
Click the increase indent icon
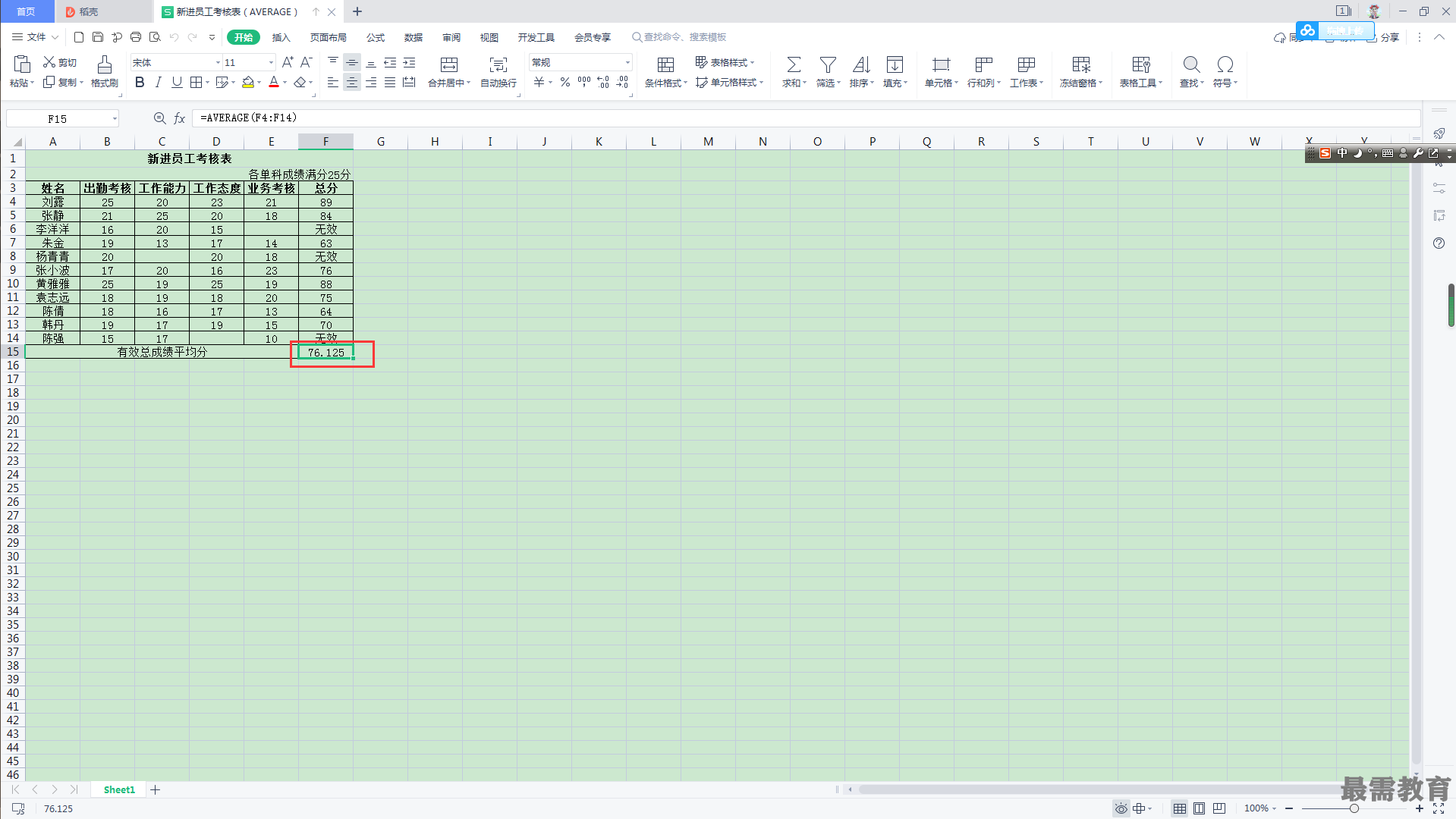coord(409,62)
